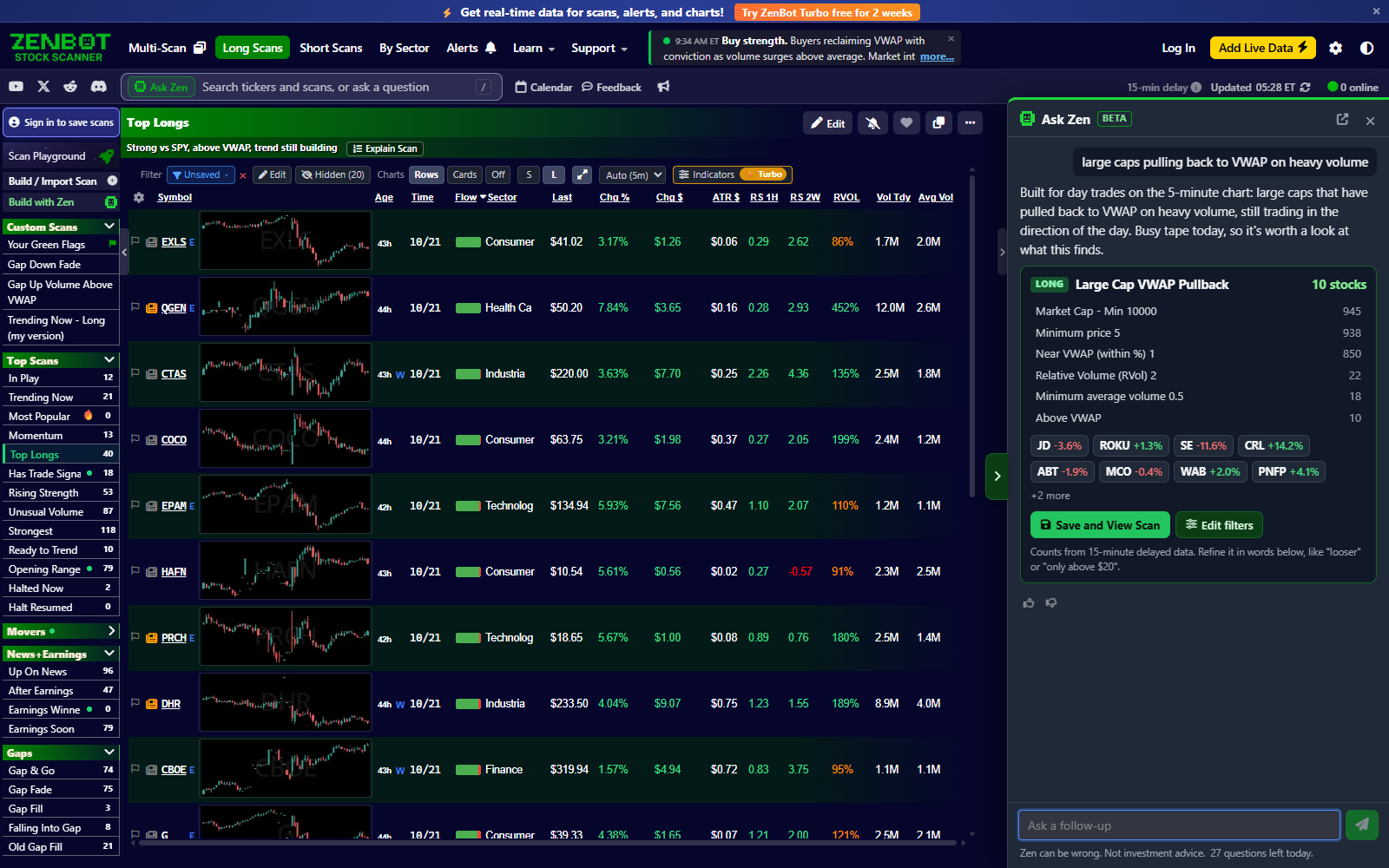Expand the Learn menu
The image size is (1389, 868).
pyautogui.click(x=533, y=49)
